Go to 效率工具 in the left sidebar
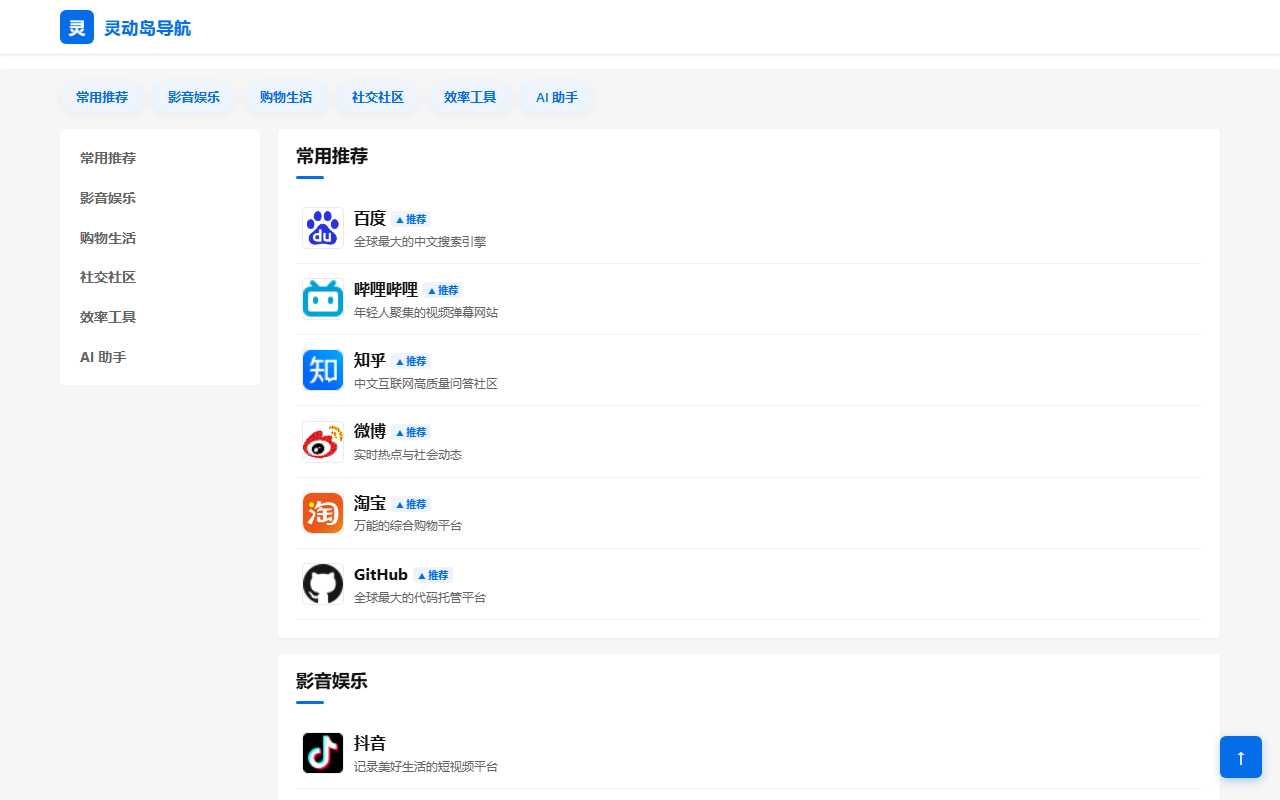 point(160,317)
